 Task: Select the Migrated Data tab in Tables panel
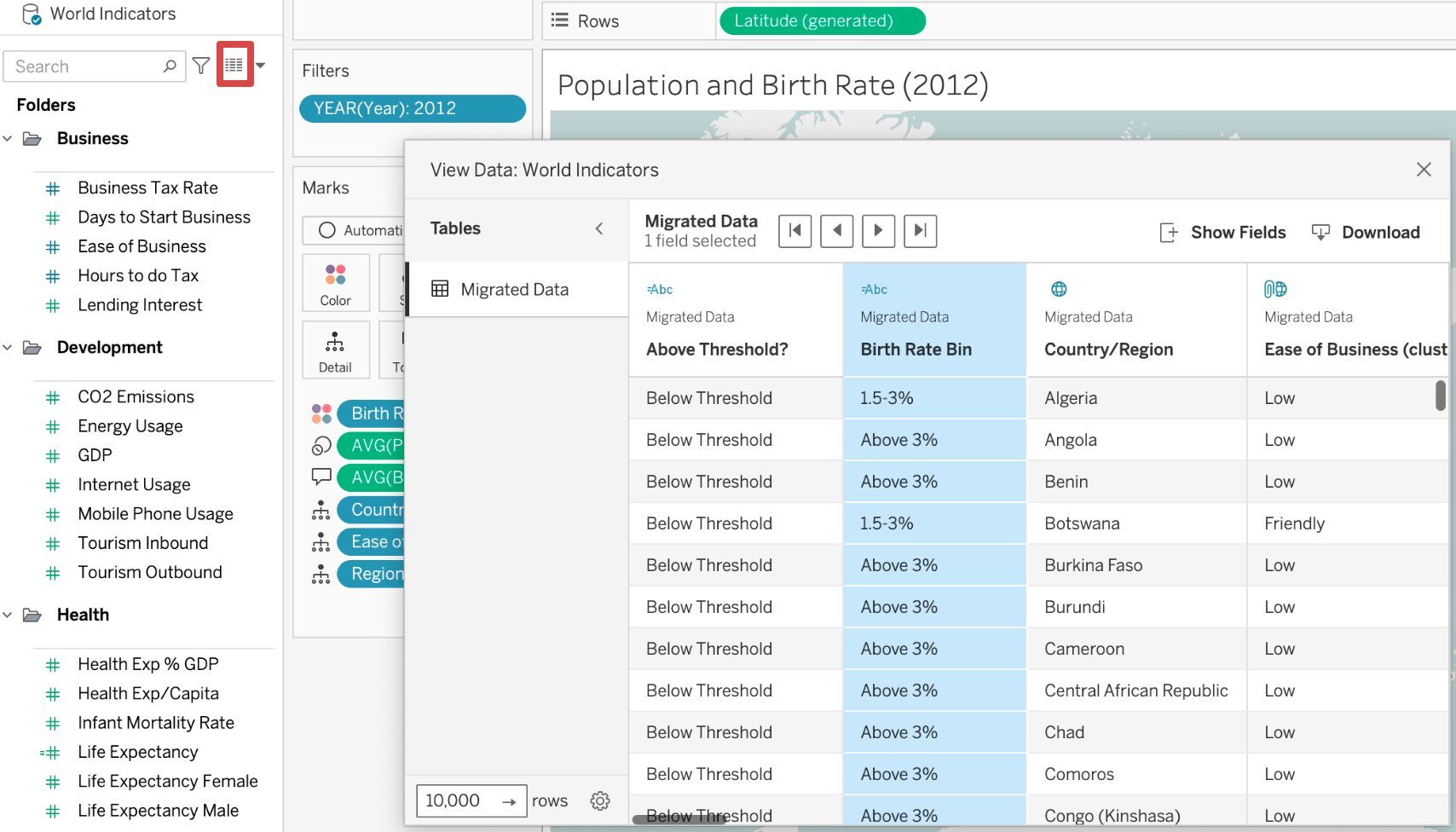coord(514,289)
